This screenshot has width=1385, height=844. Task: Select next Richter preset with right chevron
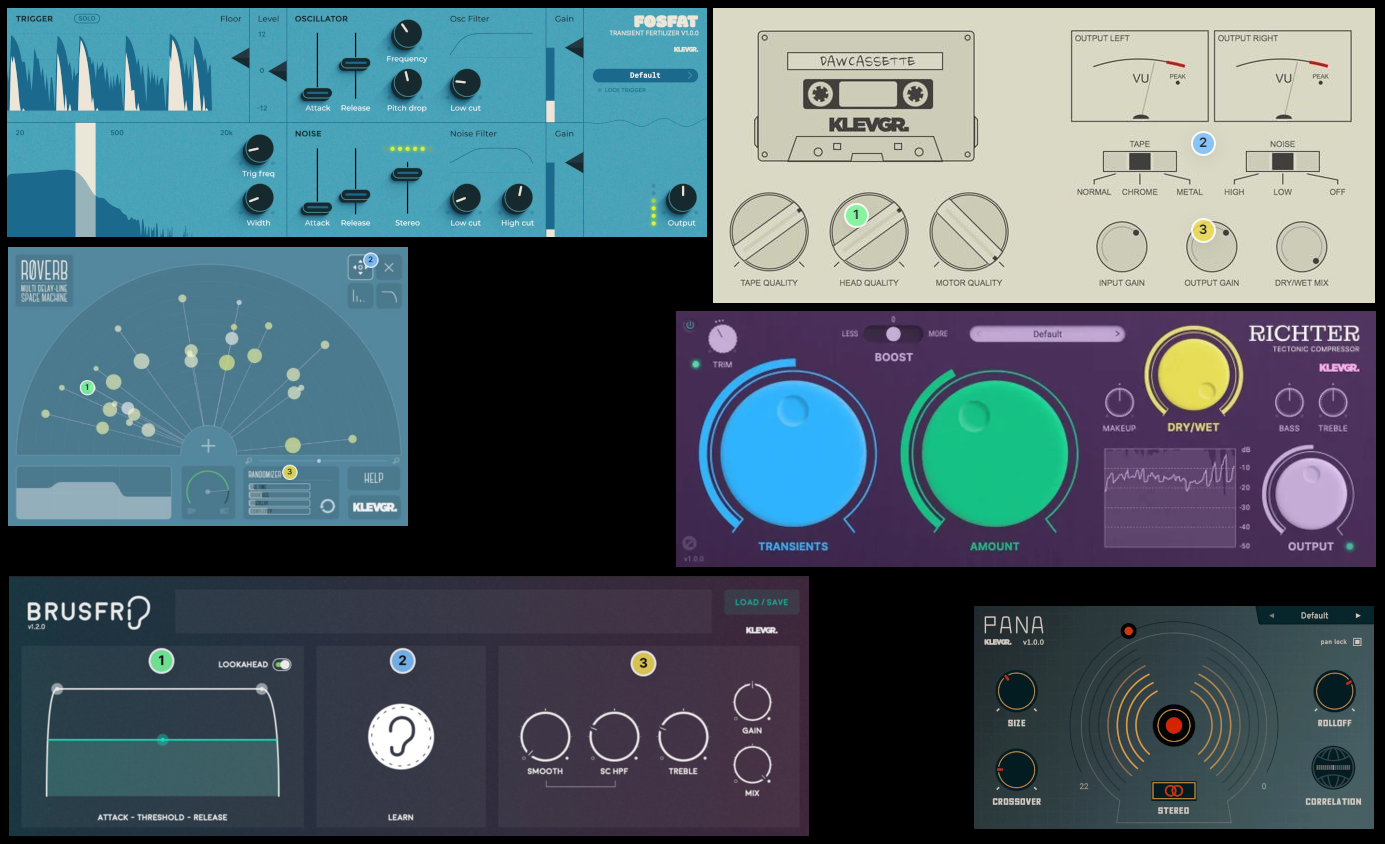(x=1116, y=334)
